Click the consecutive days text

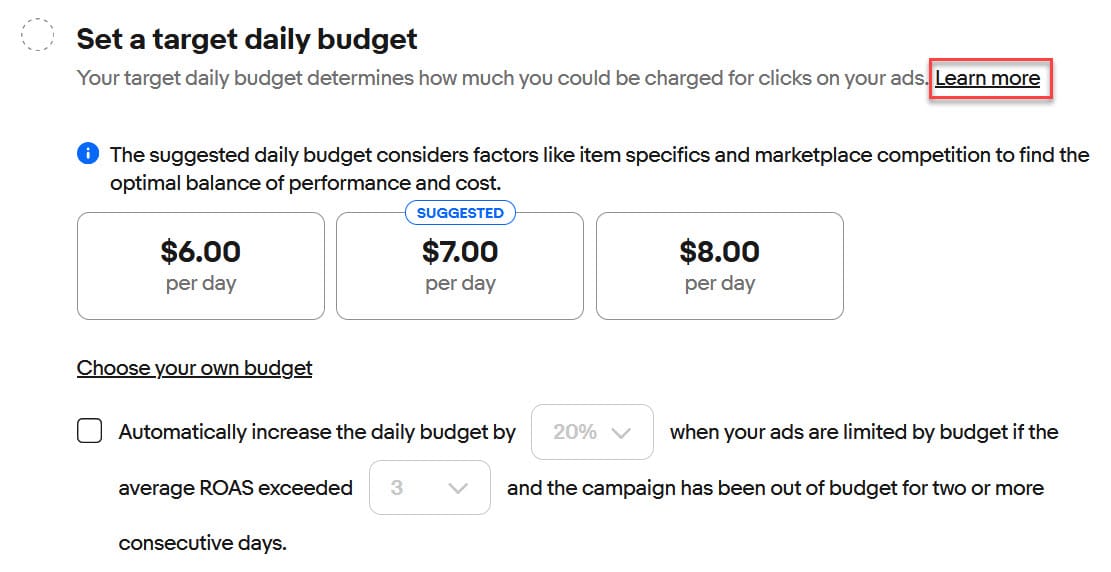pyautogui.click(x=202, y=544)
